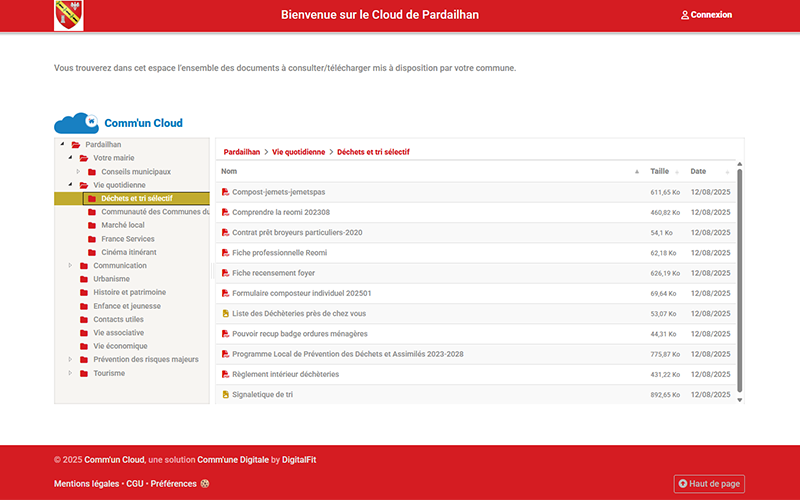Open Comm'un Cloud footer link
The height and width of the screenshot is (500, 800).
pyautogui.click(x=114, y=460)
